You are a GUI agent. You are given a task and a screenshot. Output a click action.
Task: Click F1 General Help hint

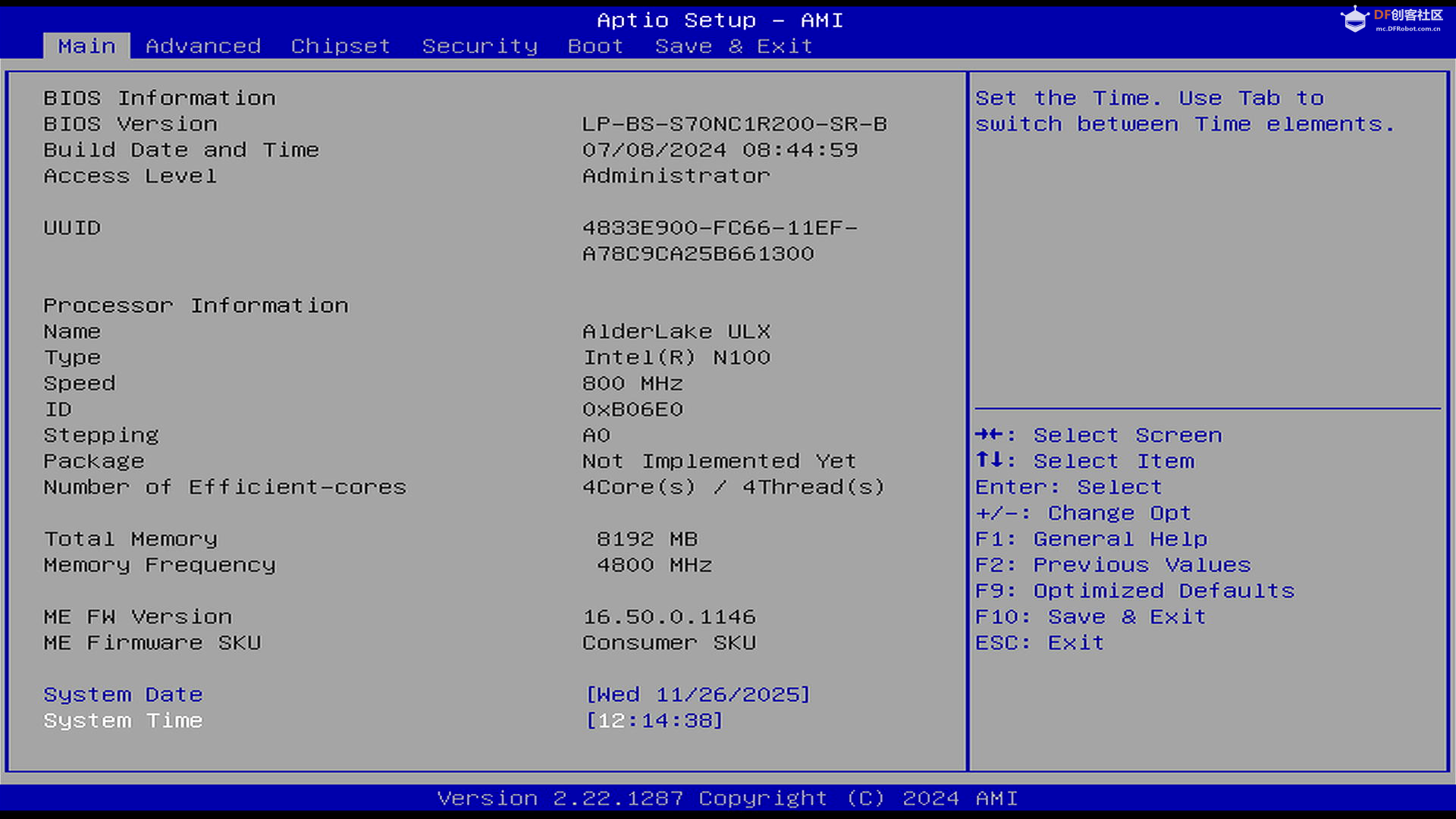pyautogui.click(x=1090, y=539)
